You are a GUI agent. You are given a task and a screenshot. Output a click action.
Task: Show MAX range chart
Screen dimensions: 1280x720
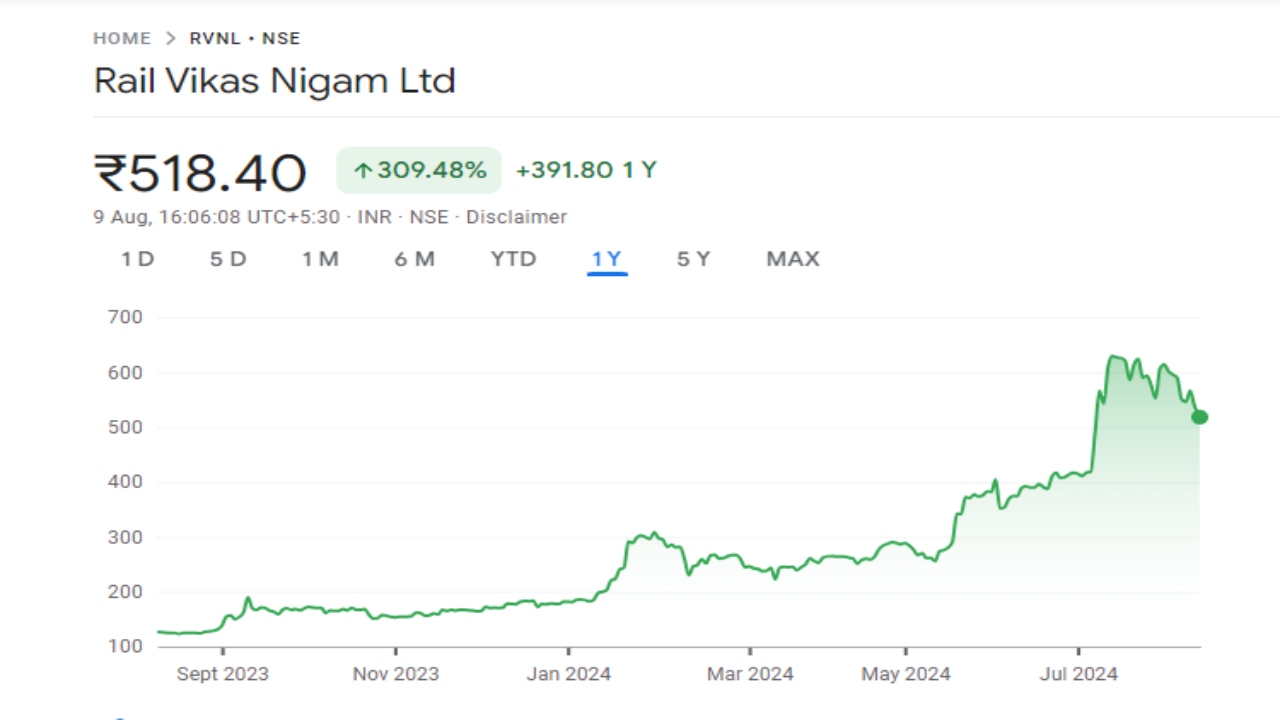(x=793, y=259)
